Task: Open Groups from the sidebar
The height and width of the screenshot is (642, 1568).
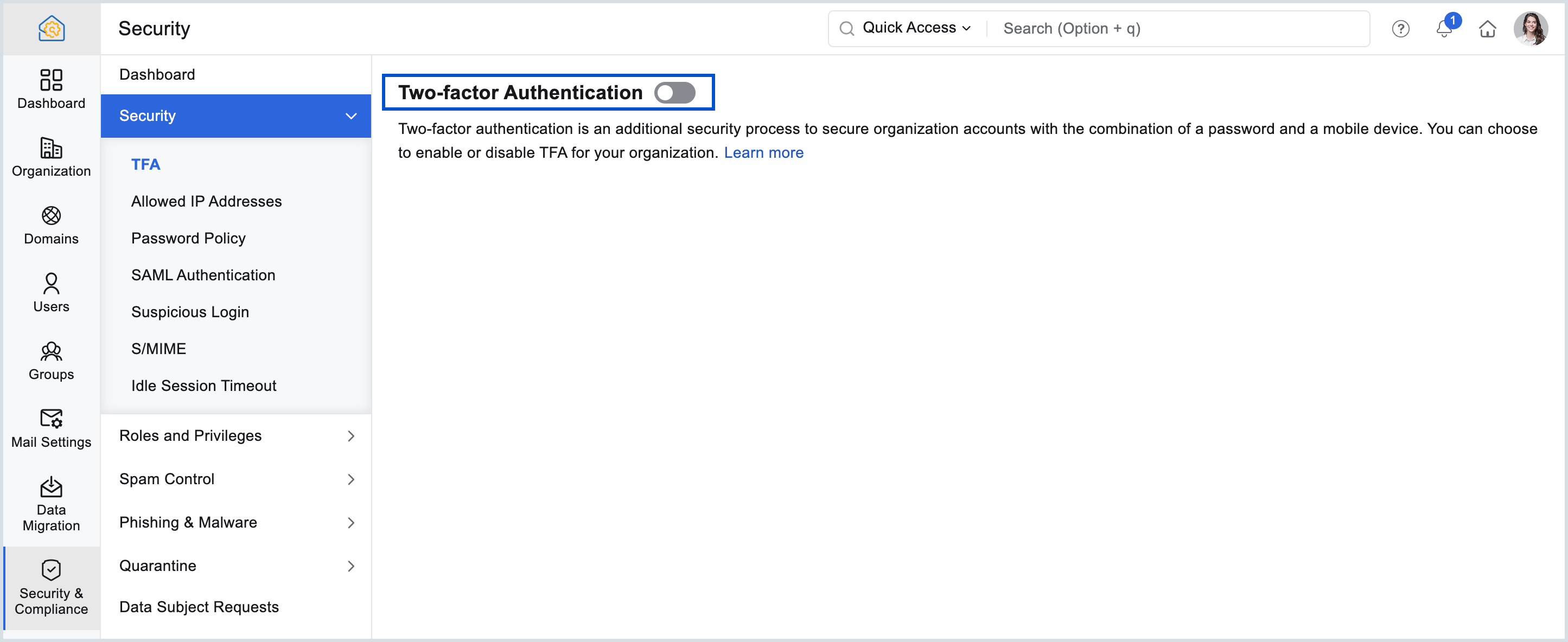Action: point(51,360)
